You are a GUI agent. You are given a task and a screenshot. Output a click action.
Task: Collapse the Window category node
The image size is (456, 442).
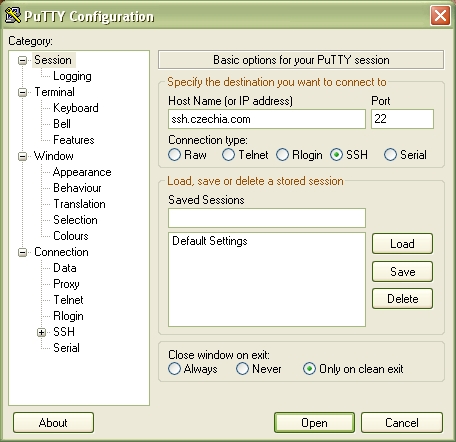(x=22, y=156)
